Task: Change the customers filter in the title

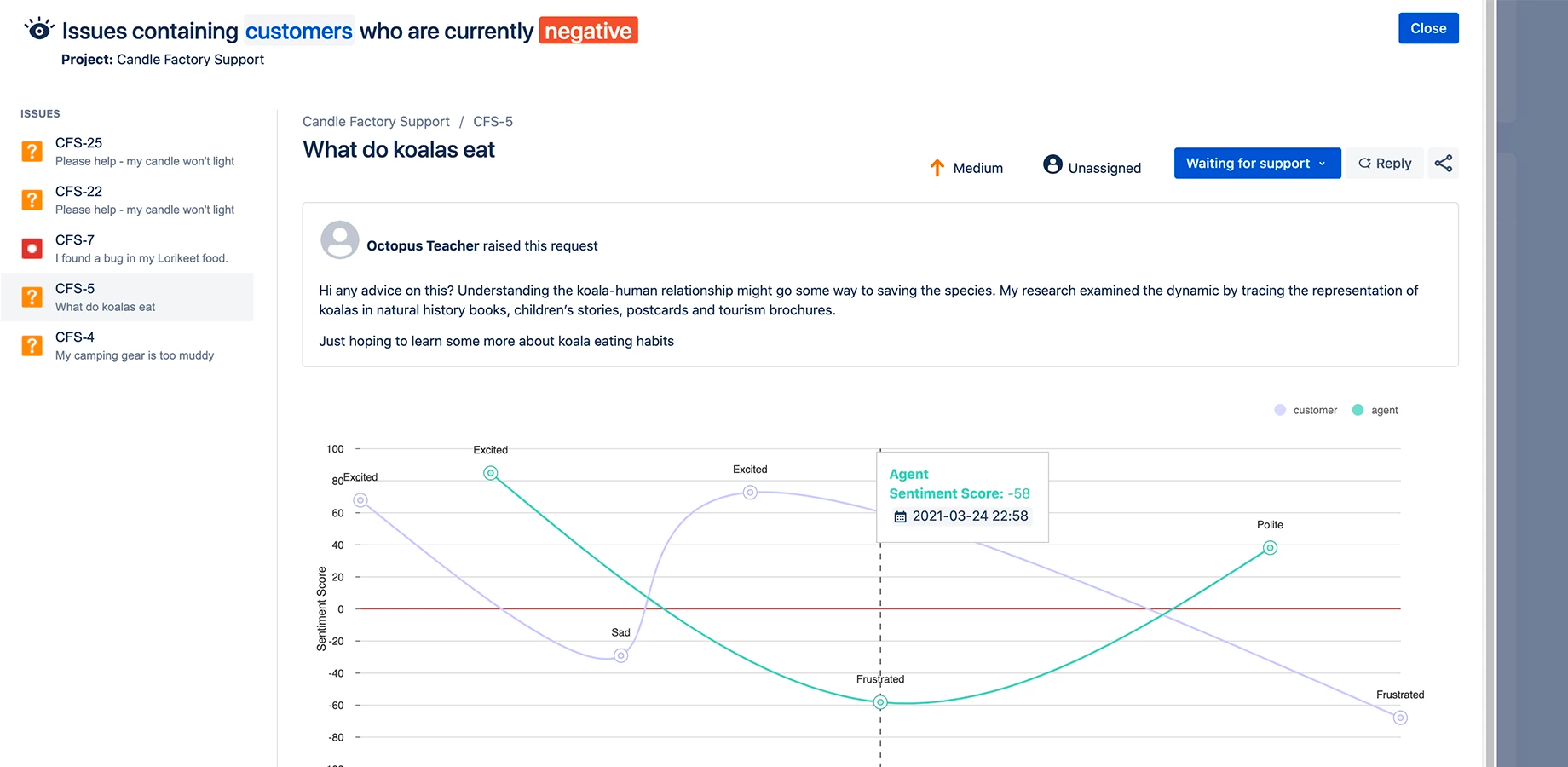Action: pos(299,31)
